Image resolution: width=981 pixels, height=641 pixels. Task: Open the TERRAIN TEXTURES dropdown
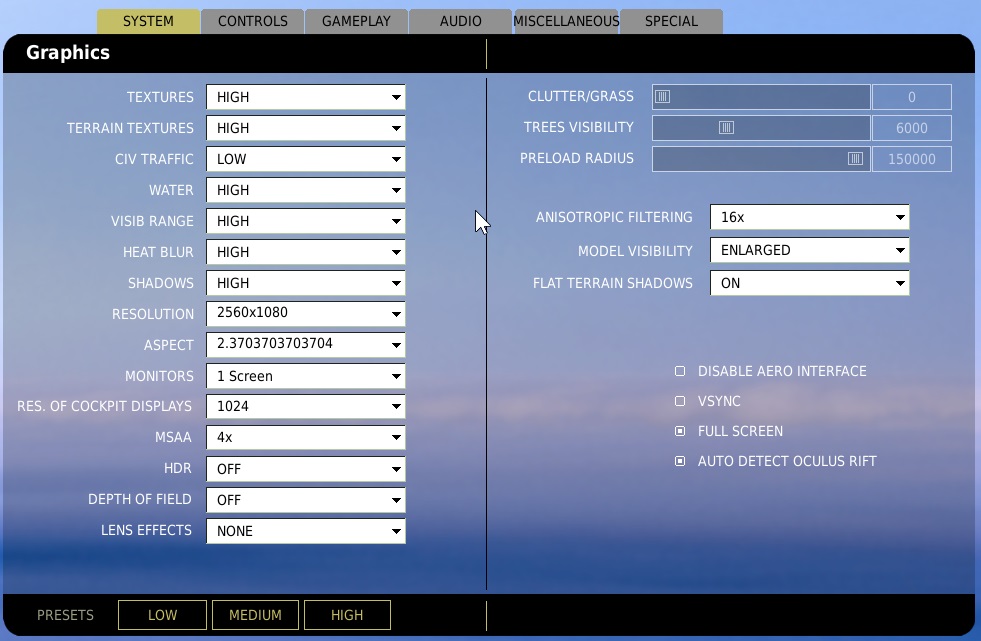(306, 128)
